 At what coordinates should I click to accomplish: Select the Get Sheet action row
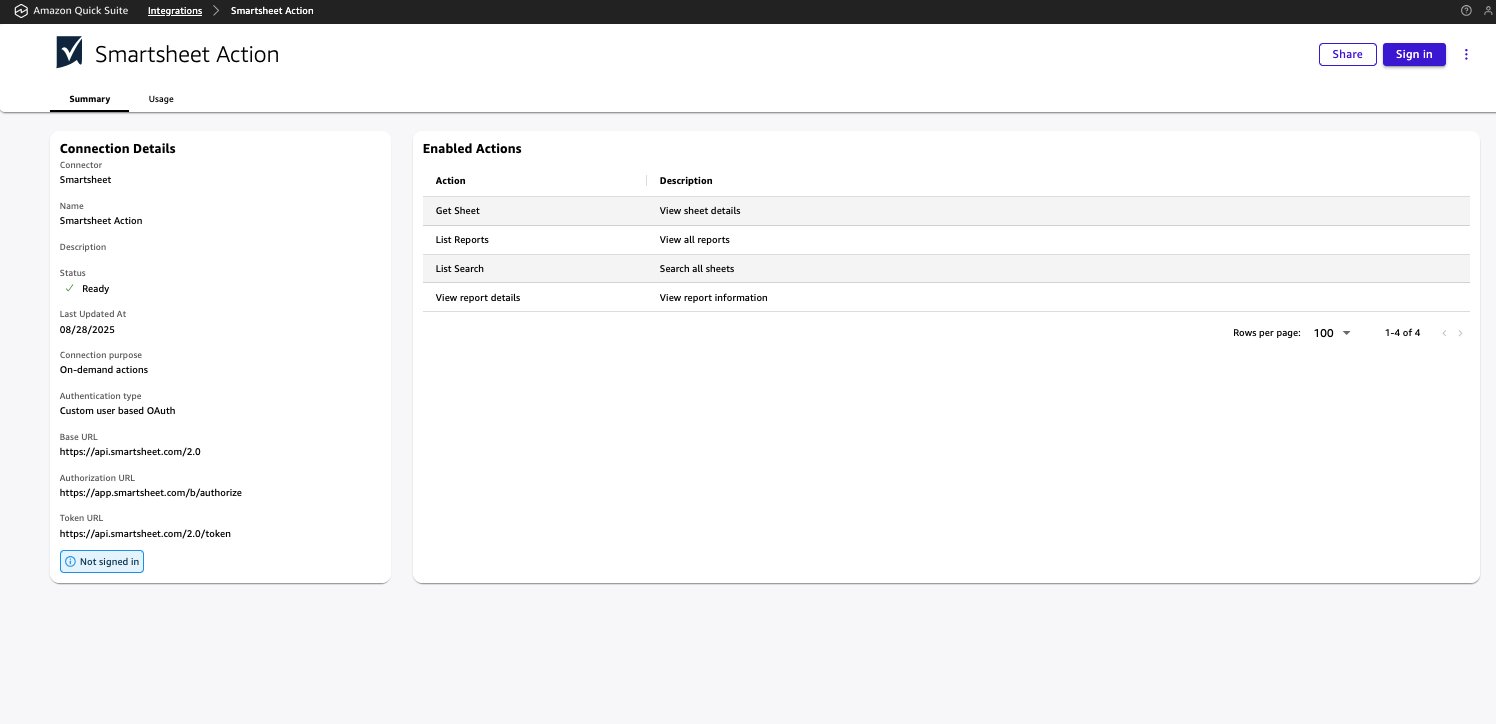[458, 211]
